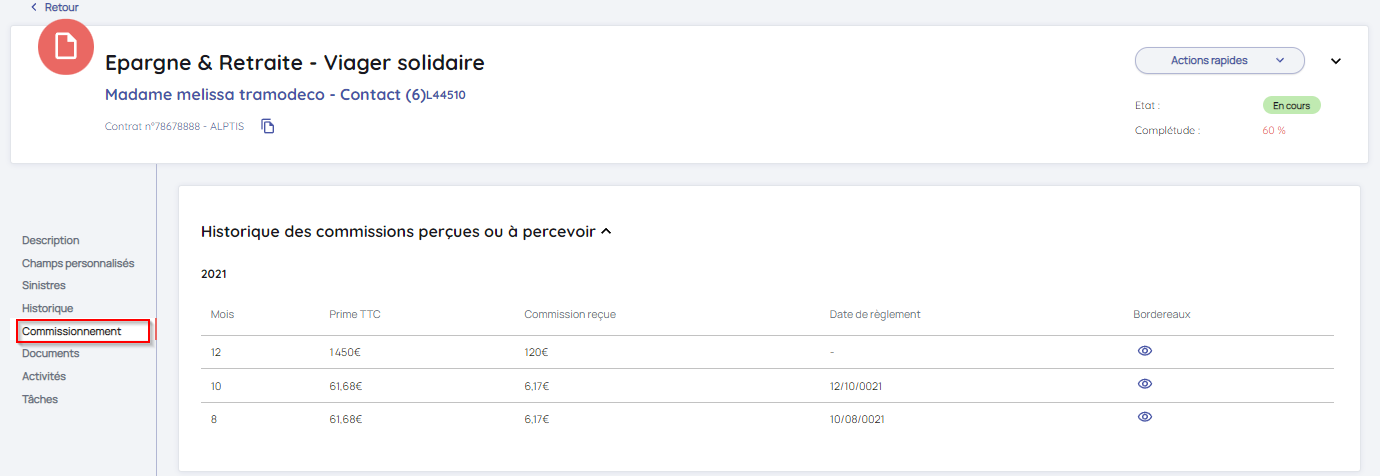The width and height of the screenshot is (1380, 476).
Task: Open the Actions rapides dropdown
Action: tap(1219, 60)
